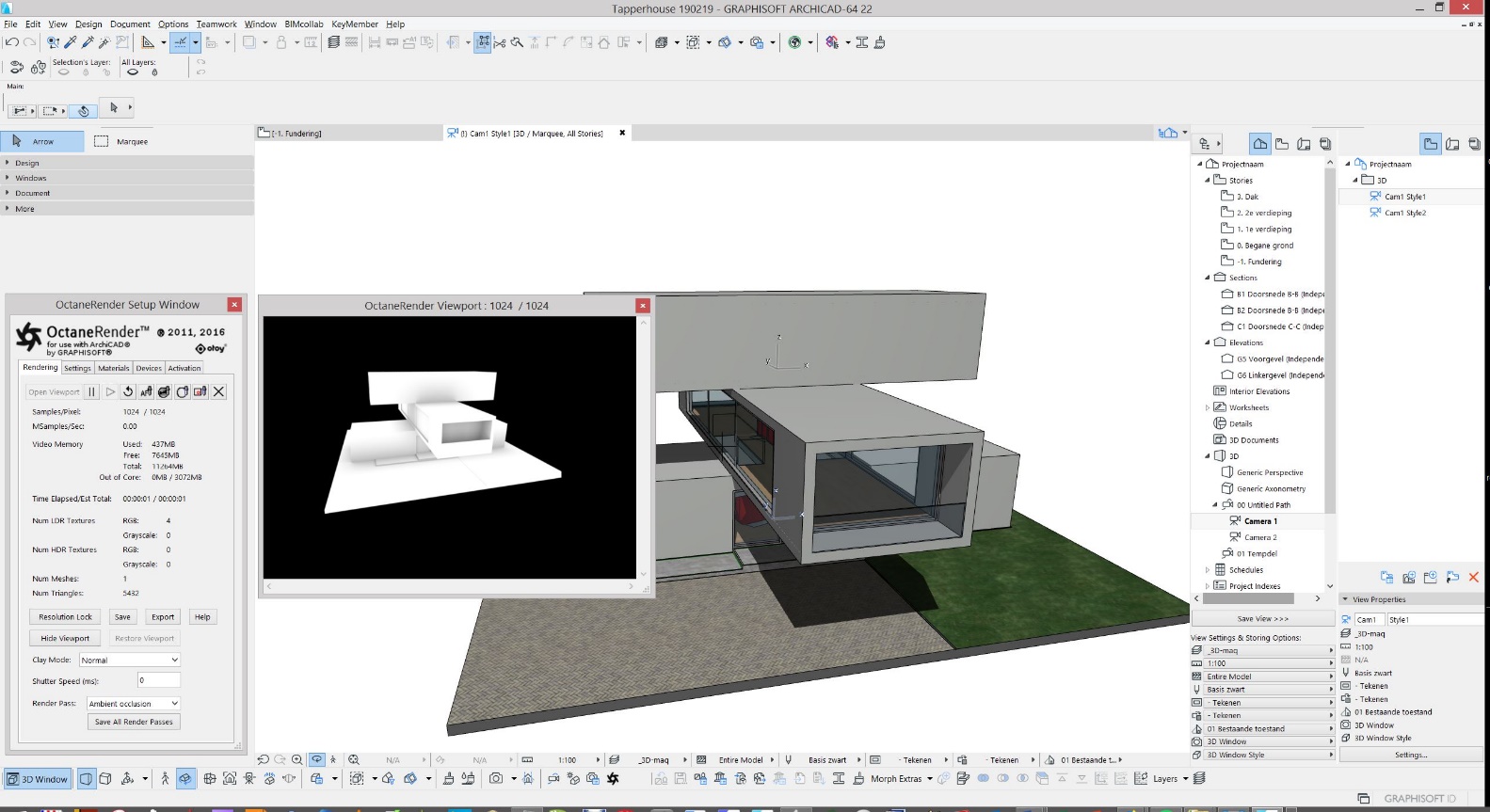Delete the selected view with red X
The image size is (1490, 812).
pyautogui.click(x=1474, y=578)
